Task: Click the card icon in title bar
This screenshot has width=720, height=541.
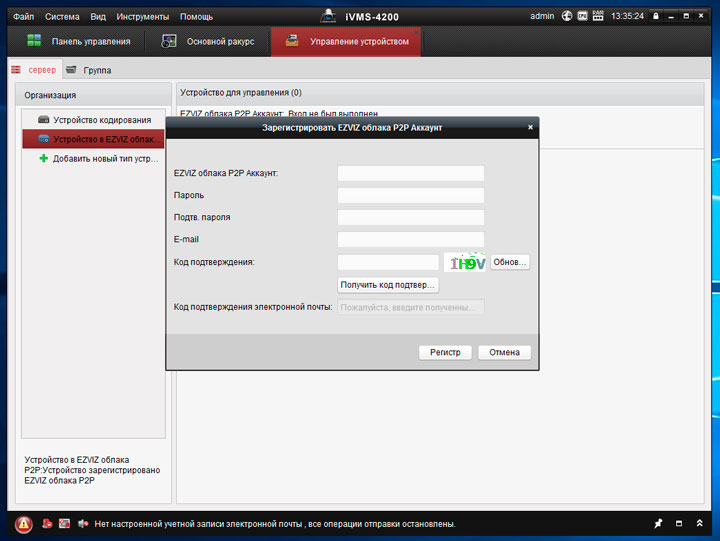Action: point(582,16)
